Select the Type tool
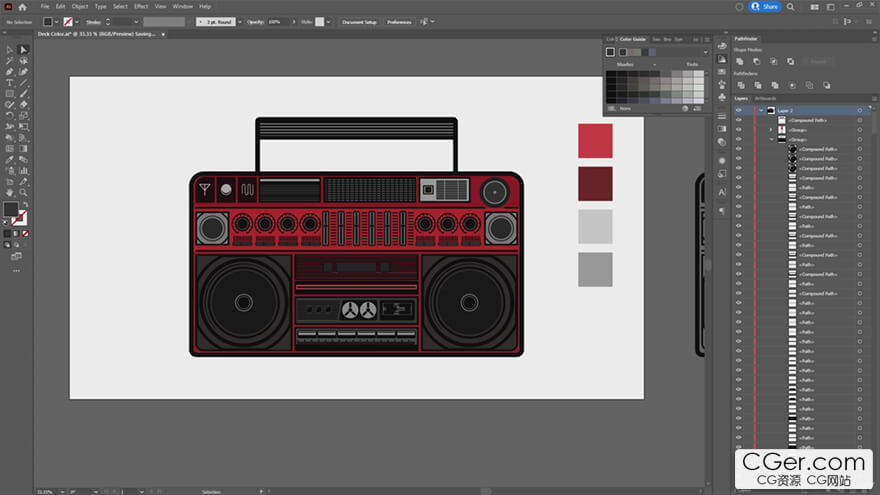Screen dimensions: 880x495 coord(10,82)
